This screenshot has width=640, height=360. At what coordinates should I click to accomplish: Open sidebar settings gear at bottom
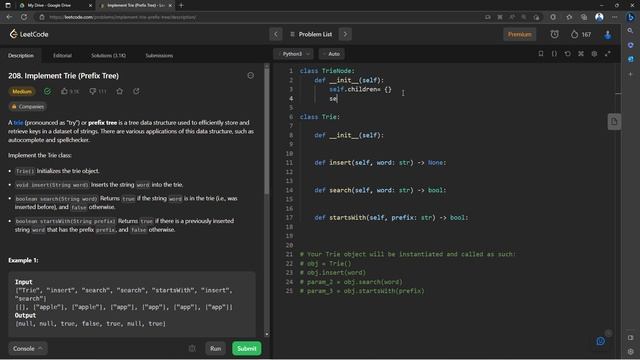click(x=631, y=351)
